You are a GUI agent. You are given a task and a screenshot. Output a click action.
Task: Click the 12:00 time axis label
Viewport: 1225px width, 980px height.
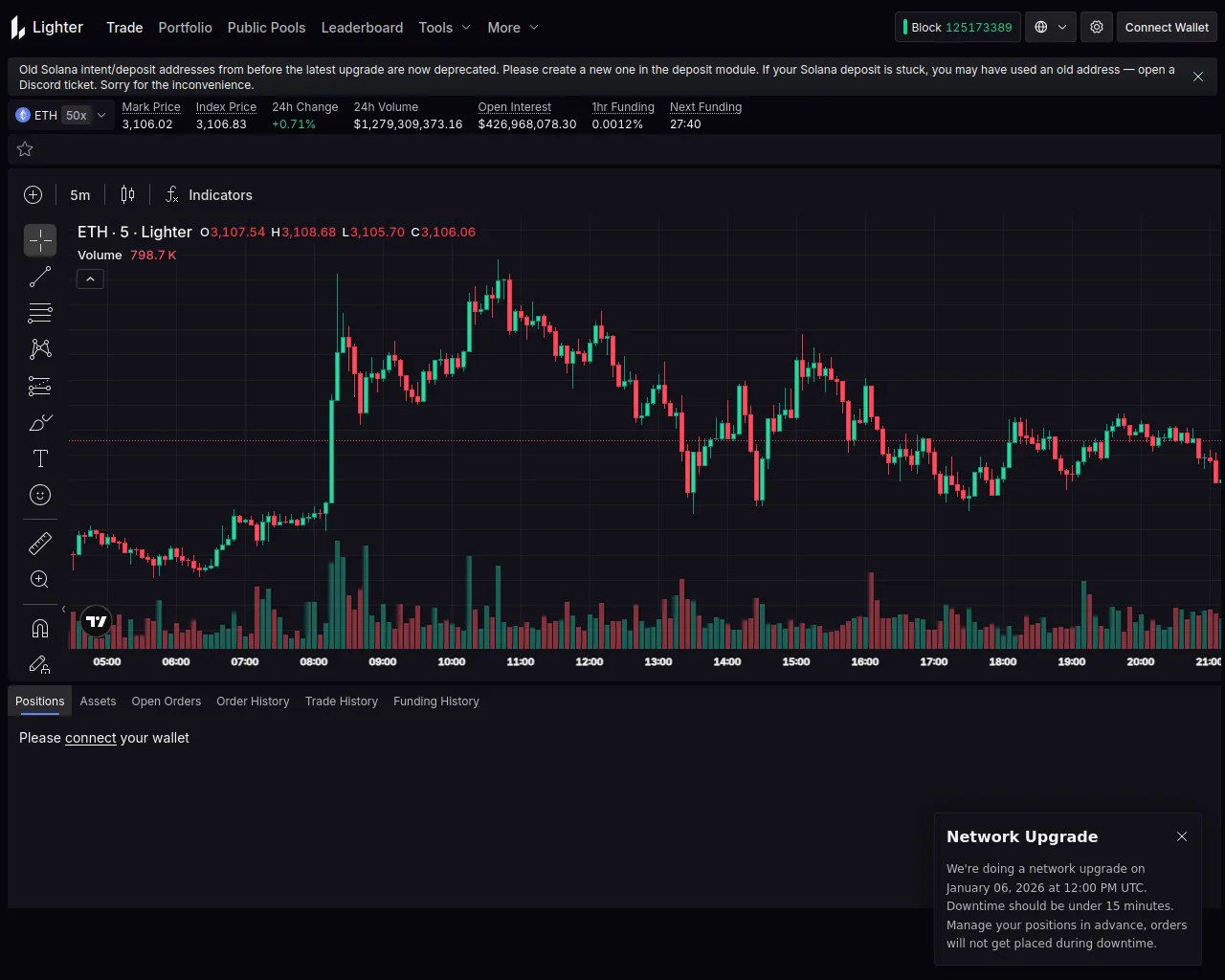(x=590, y=661)
